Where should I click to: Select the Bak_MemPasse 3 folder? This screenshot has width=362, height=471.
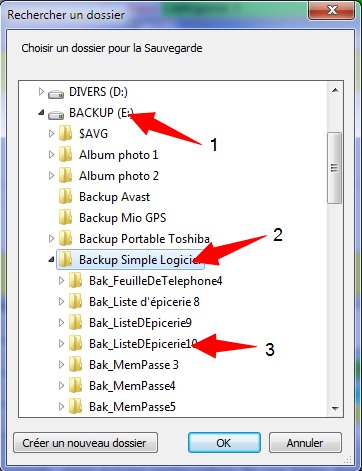point(134,365)
